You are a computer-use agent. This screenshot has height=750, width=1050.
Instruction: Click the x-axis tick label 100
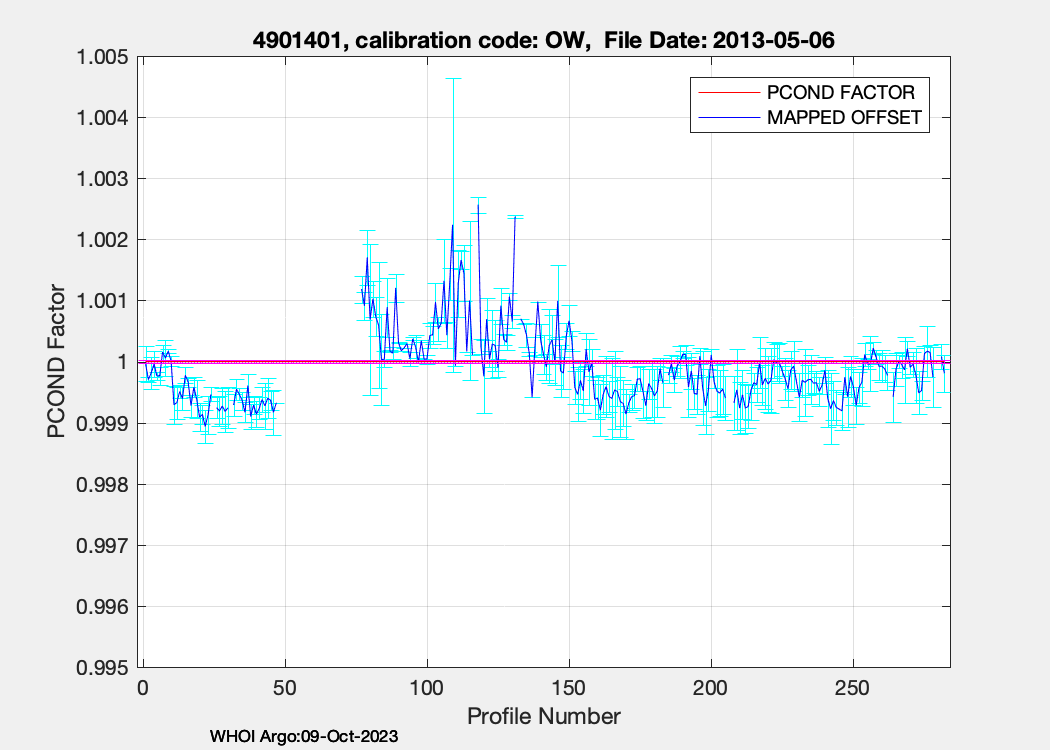click(x=427, y=688)
